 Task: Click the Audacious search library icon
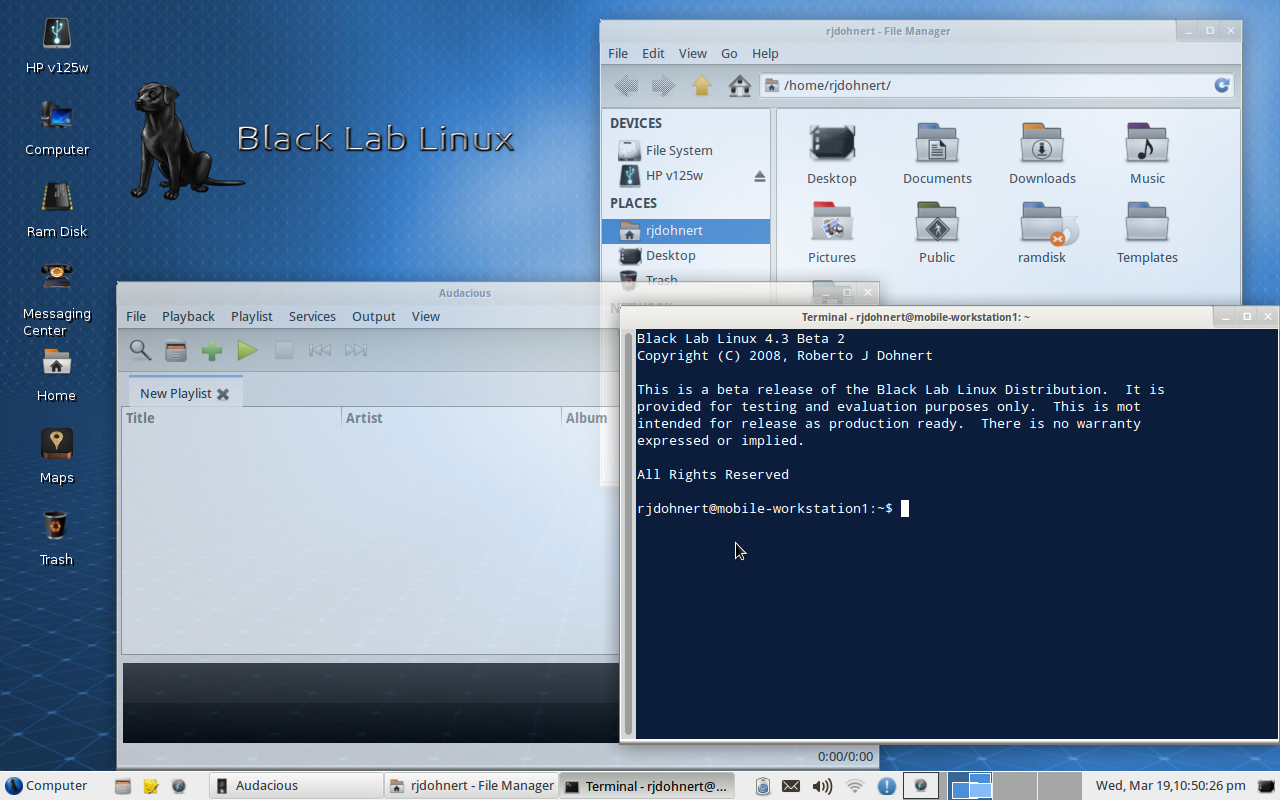point(140,350)
